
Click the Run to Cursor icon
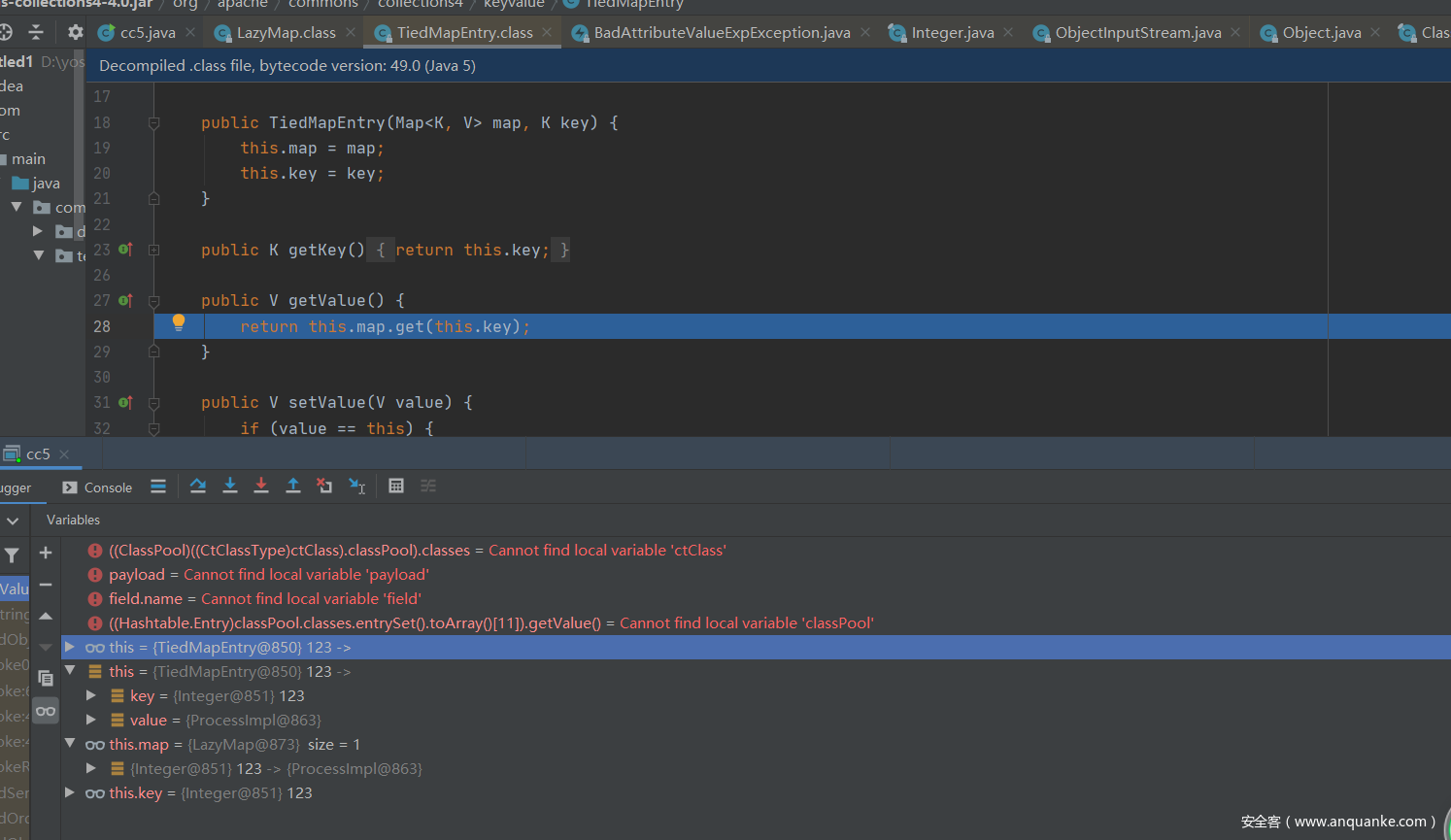[x=356, y=487]
